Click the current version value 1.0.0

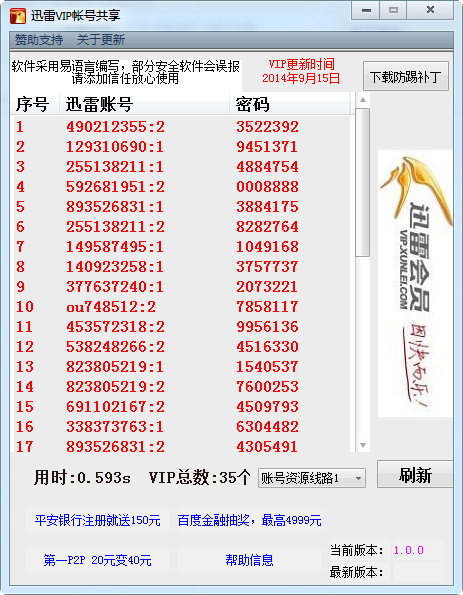(409, 550)
